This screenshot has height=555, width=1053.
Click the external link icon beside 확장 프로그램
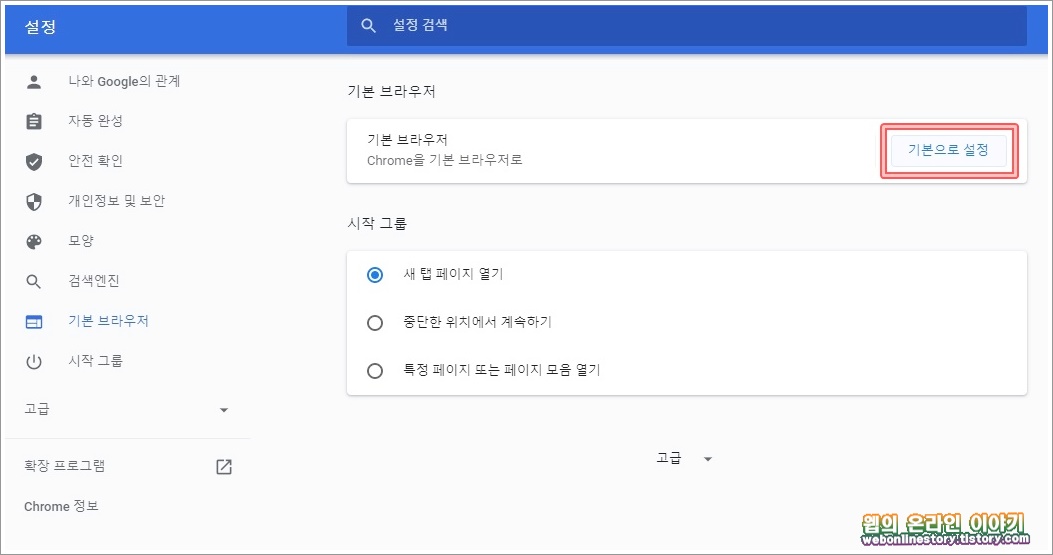224,467
